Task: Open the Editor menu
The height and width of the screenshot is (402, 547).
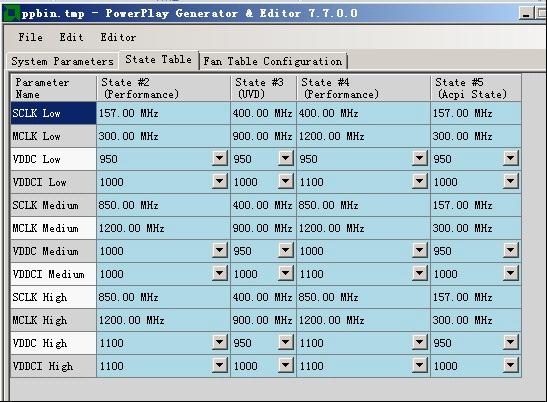Action: tap(118, 37)
